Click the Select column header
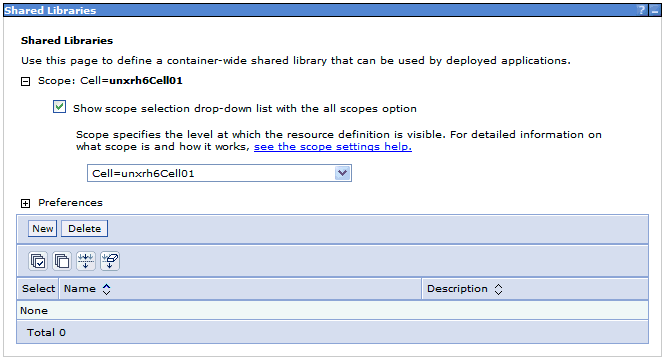Screen dimensions: 664x360 [38, 289]
